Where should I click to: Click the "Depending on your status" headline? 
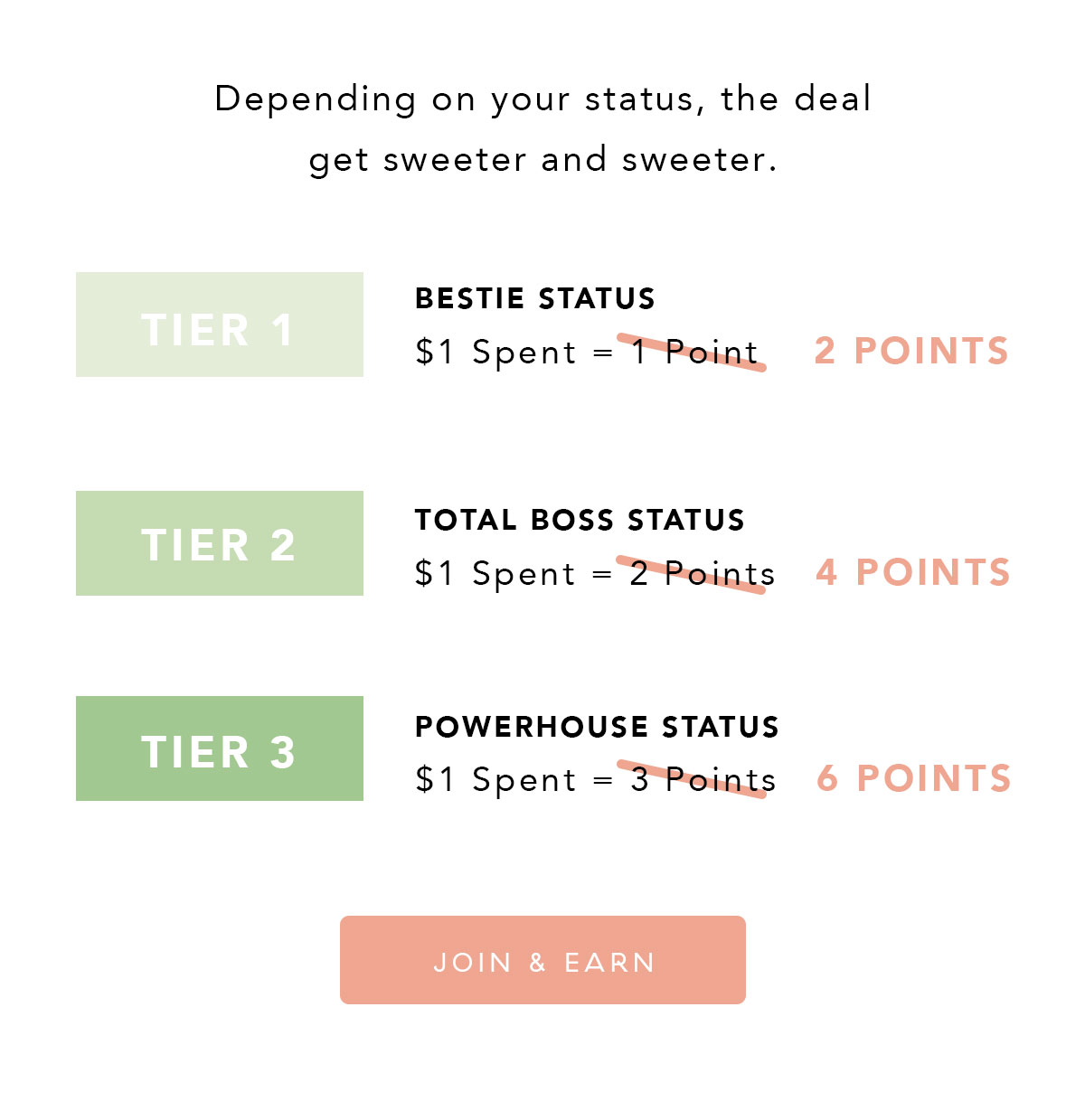(542, 99)
